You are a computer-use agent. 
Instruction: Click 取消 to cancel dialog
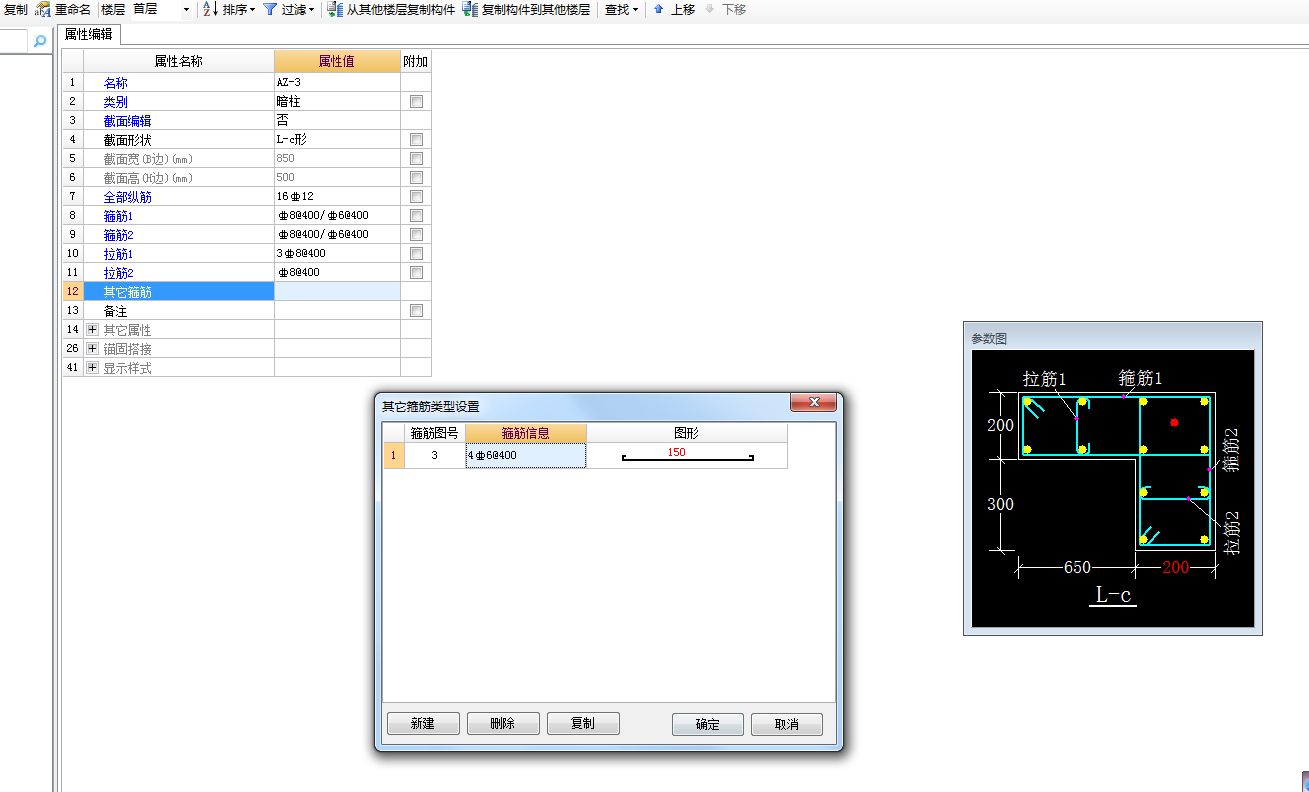coord(787,724)
